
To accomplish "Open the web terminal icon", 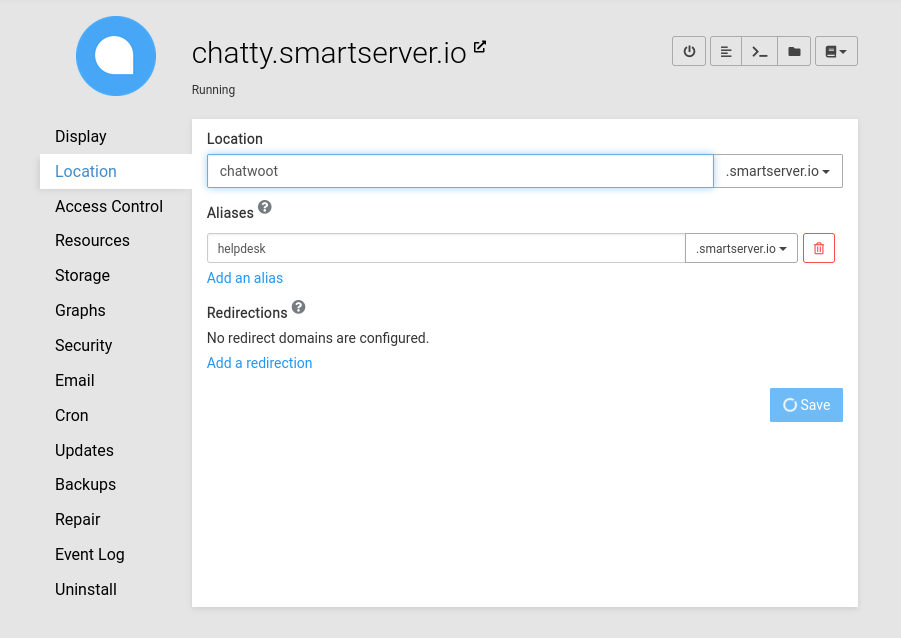I will 760,51.
